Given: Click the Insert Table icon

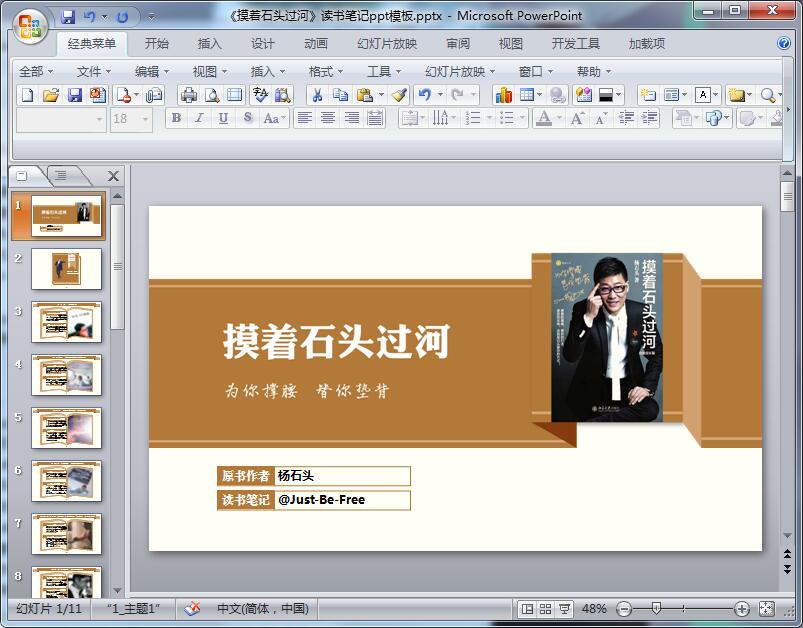Looking at the screenshot, I should [527, 95].
